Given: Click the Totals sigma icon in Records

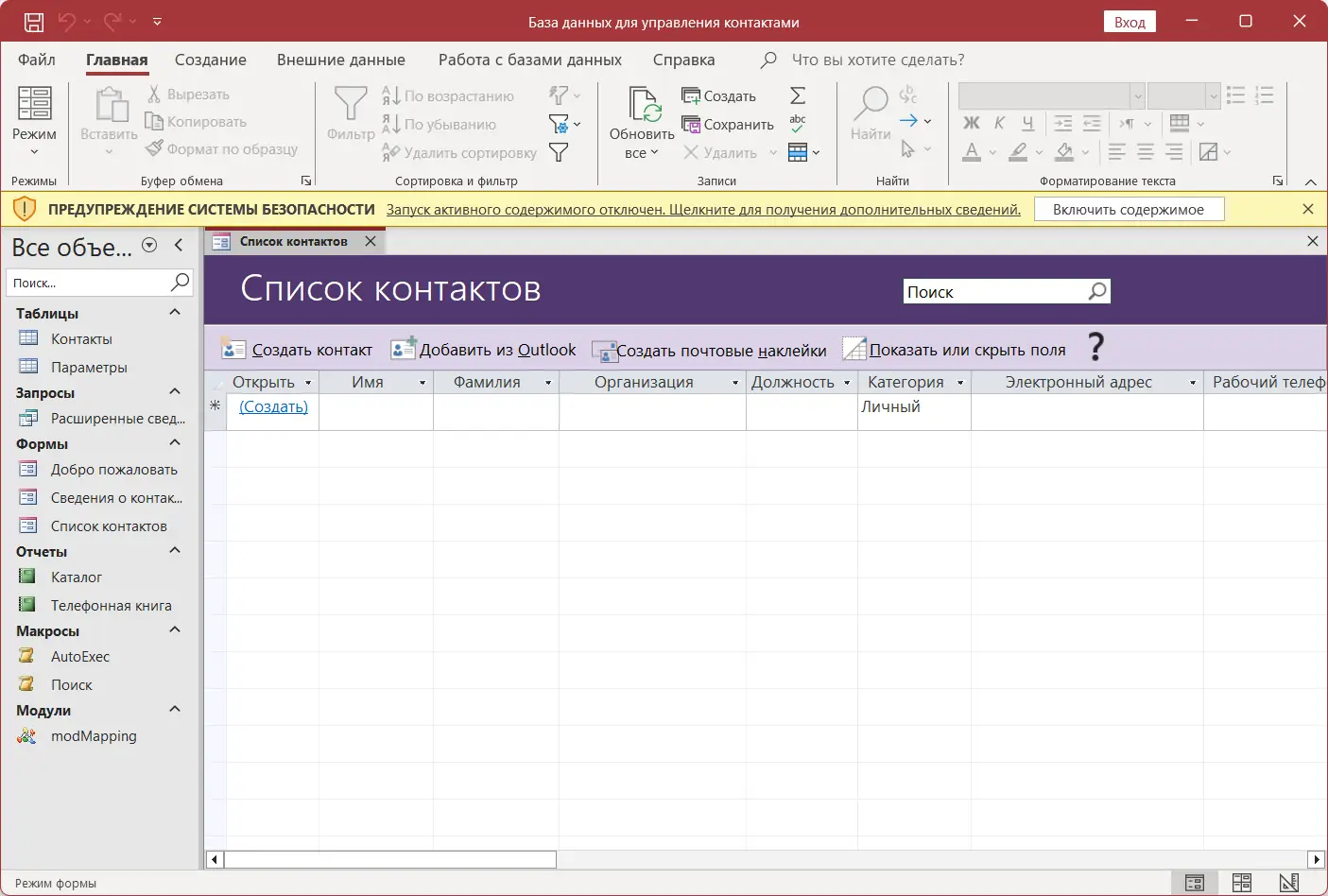Looking at the screenshot, I should tap(798, 95).
